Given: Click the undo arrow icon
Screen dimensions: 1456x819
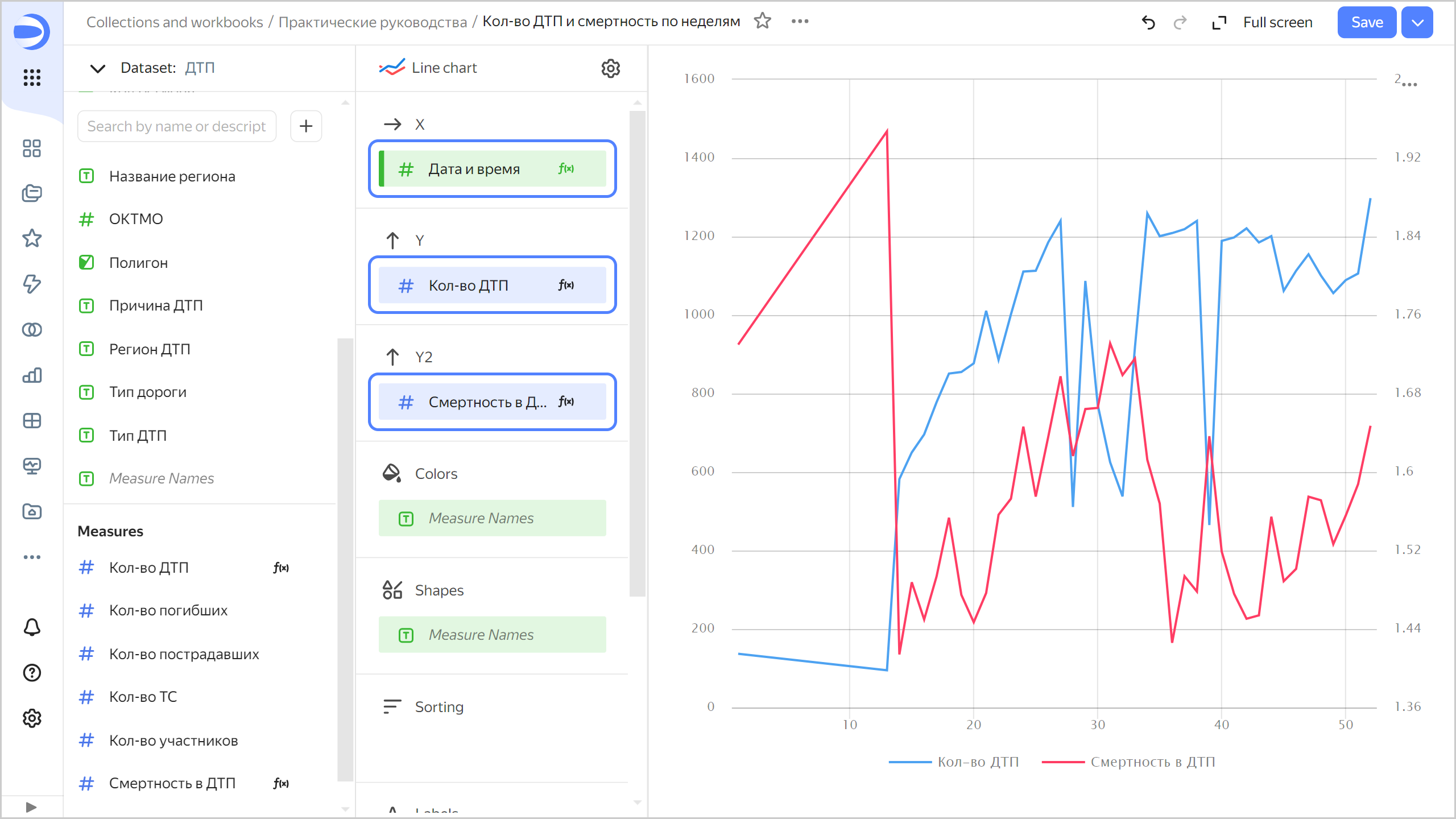Looking at the screenshot, I should coord(1148,23).
